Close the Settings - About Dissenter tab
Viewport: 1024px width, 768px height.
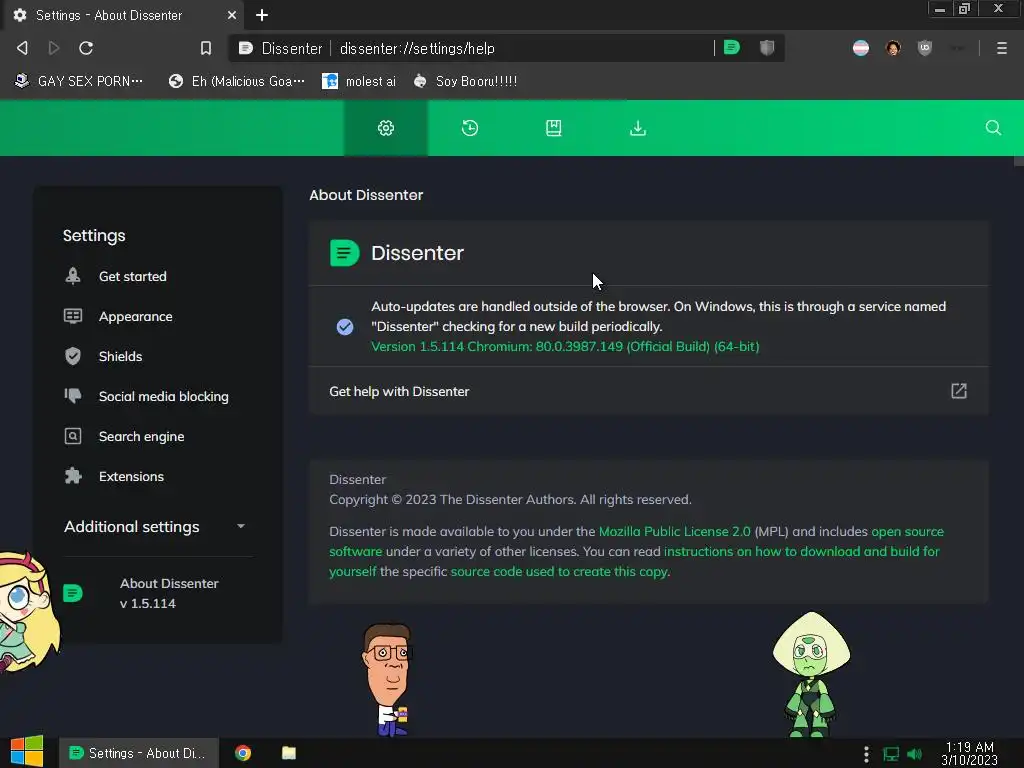(232, 15)
